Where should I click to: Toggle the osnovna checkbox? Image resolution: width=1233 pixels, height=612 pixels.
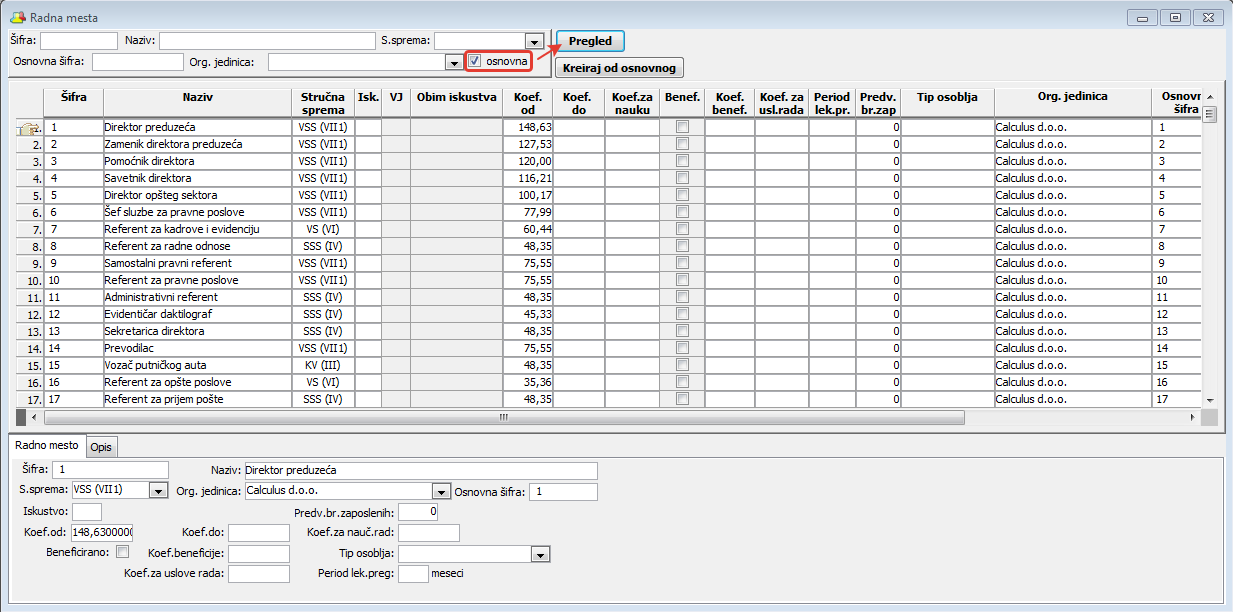click(476, 62)
